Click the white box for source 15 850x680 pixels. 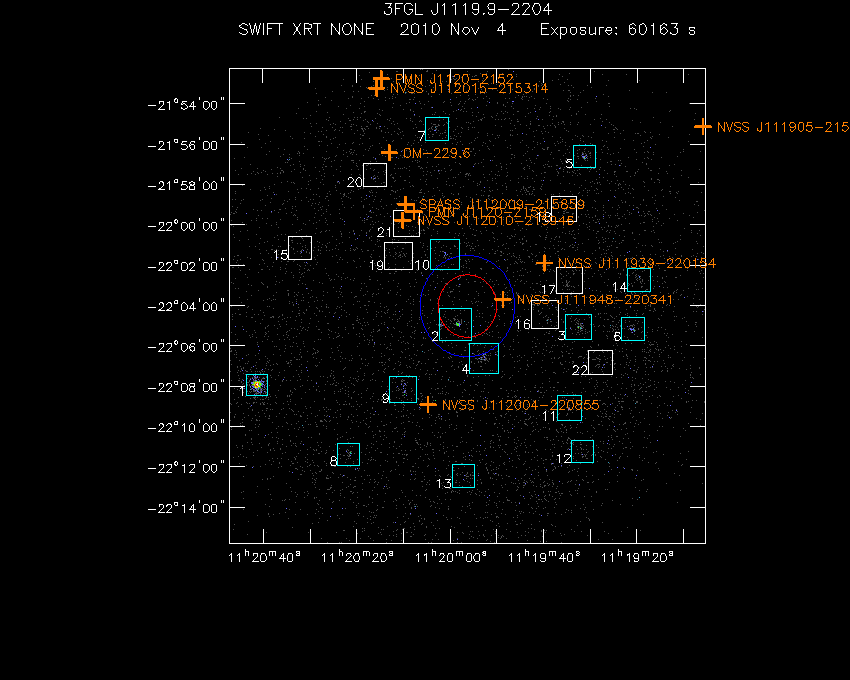[x=300, y=248]
